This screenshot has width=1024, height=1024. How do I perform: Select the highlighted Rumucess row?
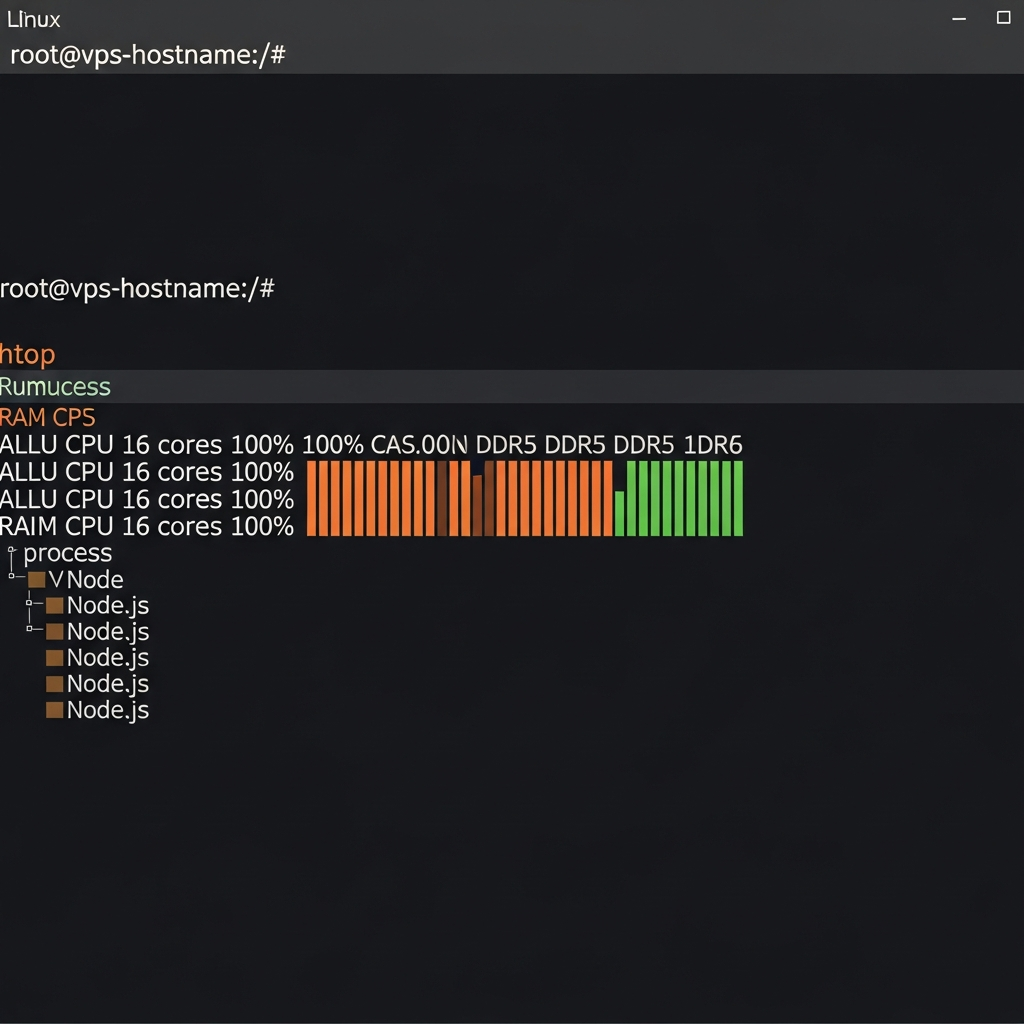55,387
